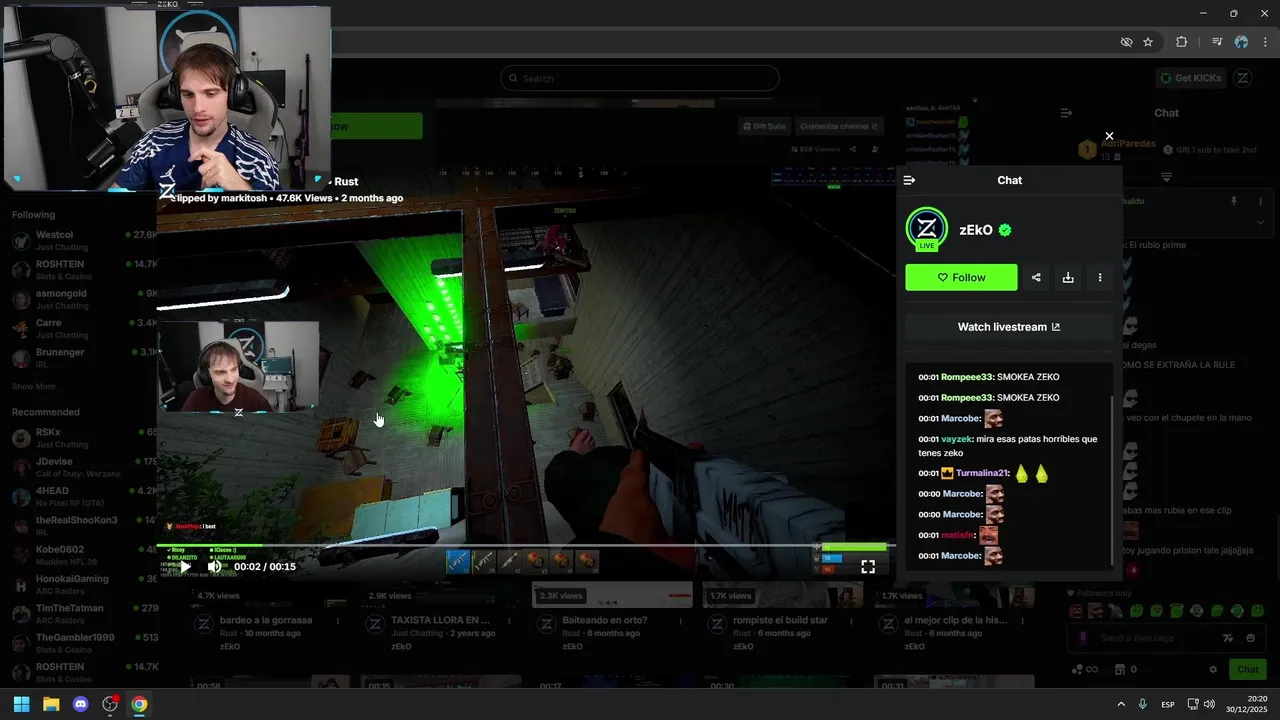Open Brunenger channel in sidebar
The image size is (1280, 720).
(78, 358)
